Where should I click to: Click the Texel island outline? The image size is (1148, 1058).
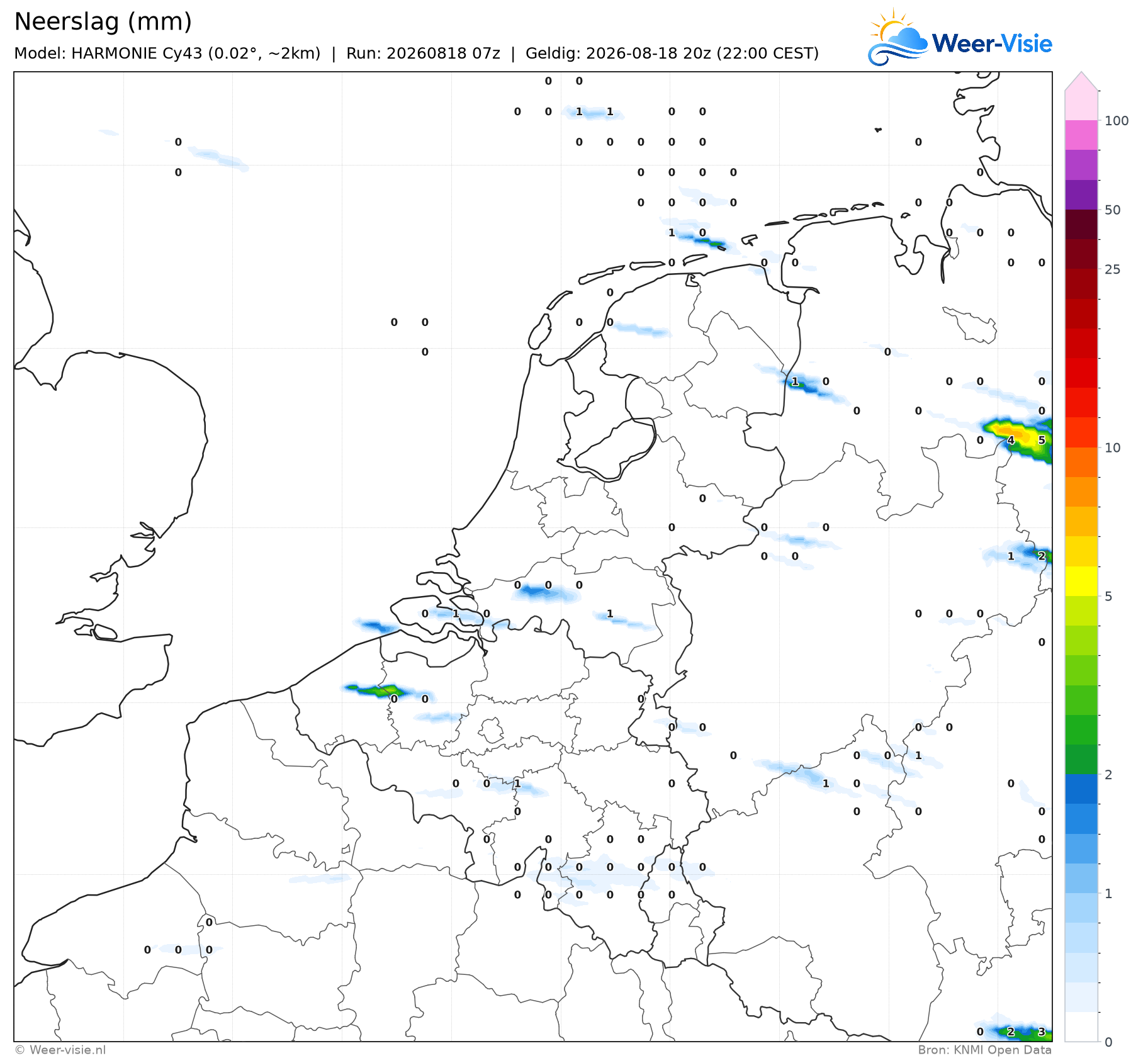click(539, 332)
